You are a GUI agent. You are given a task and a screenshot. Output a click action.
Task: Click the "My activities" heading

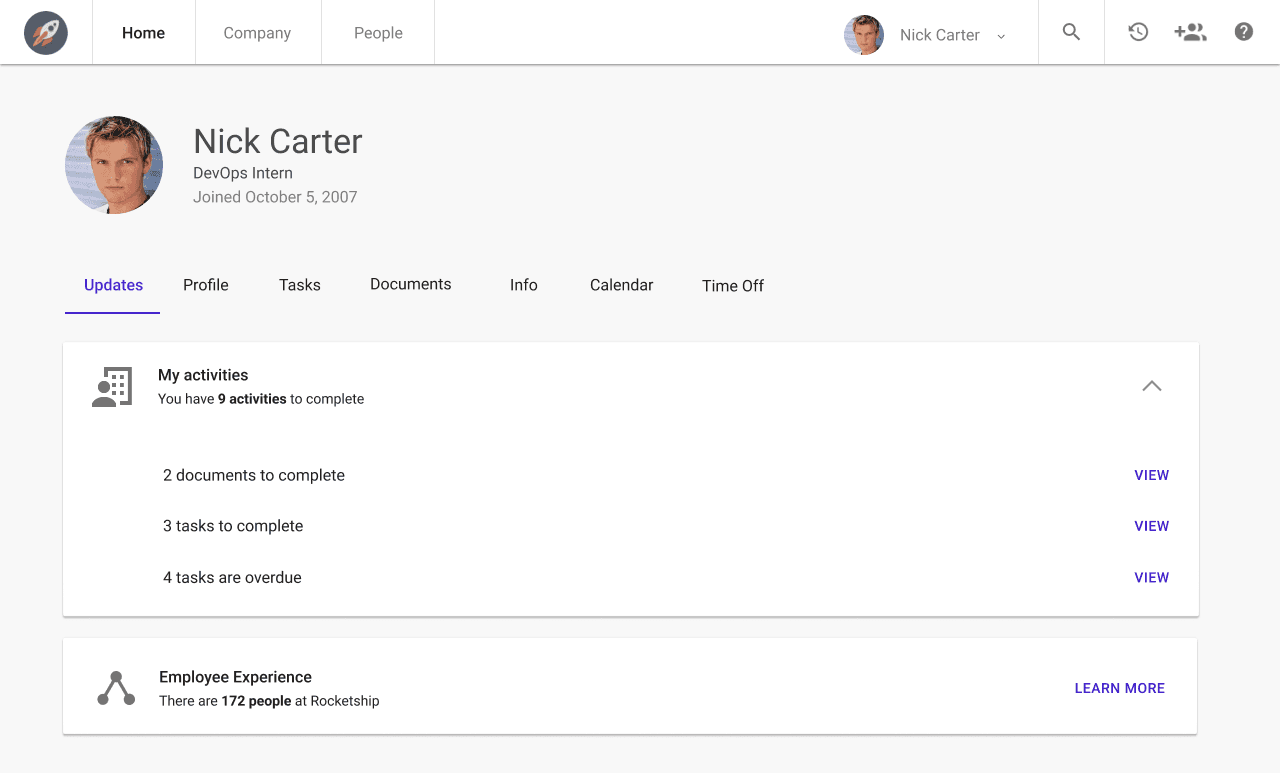203,375
